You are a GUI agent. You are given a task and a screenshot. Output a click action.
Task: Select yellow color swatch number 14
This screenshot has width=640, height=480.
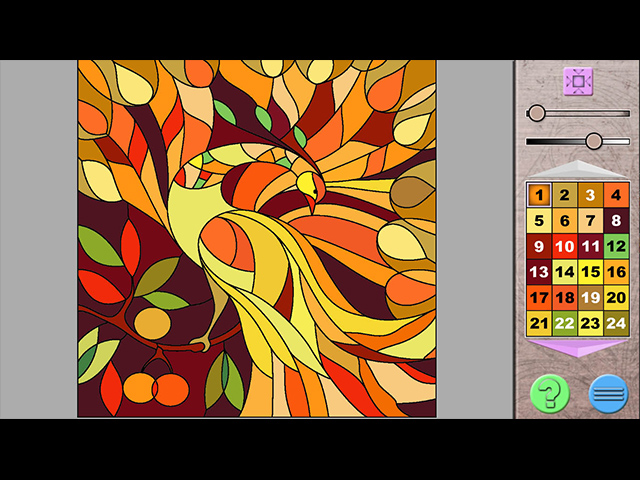point(565,272)
